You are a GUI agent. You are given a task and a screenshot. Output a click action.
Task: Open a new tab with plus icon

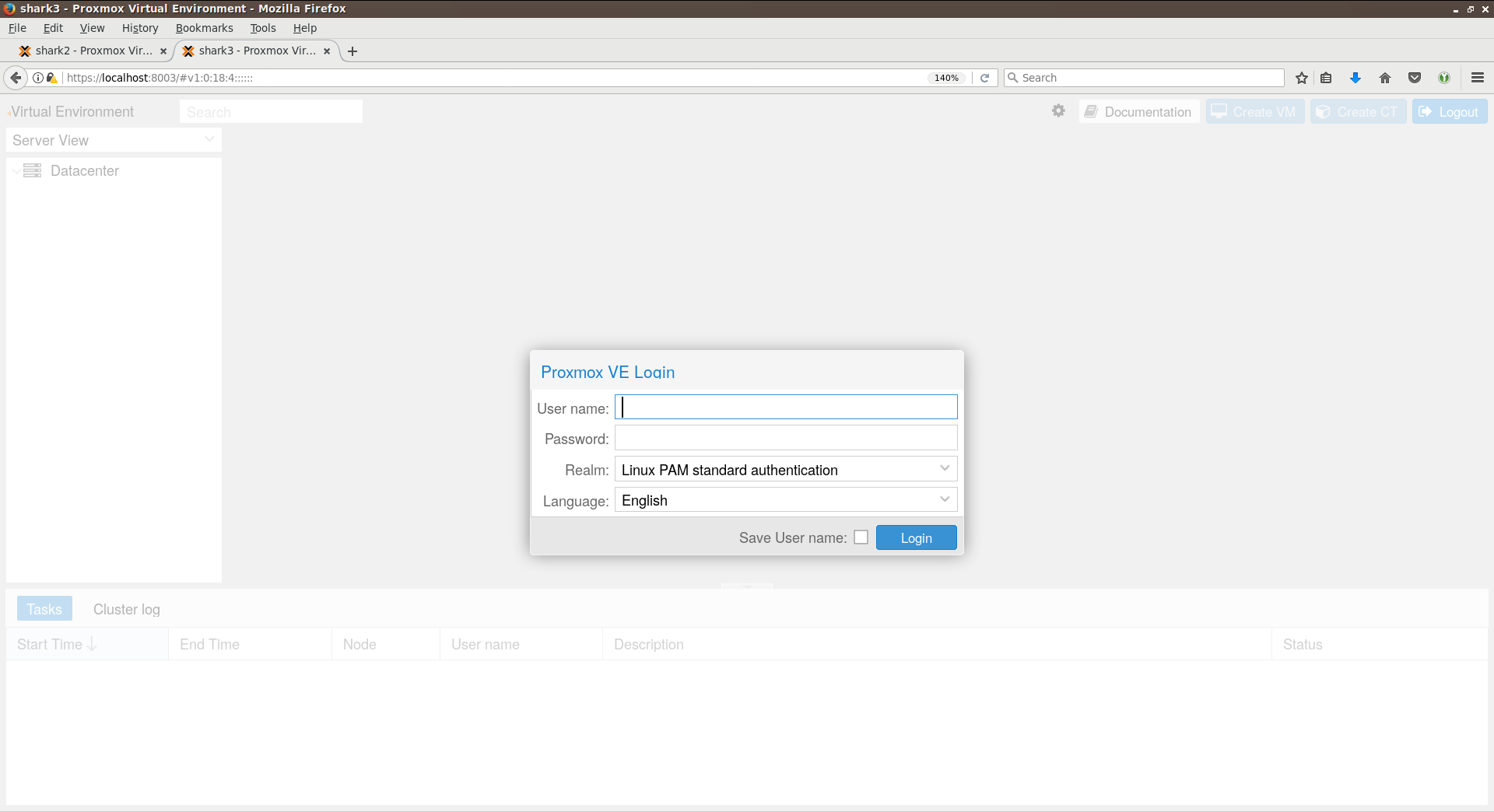[352, 51]
